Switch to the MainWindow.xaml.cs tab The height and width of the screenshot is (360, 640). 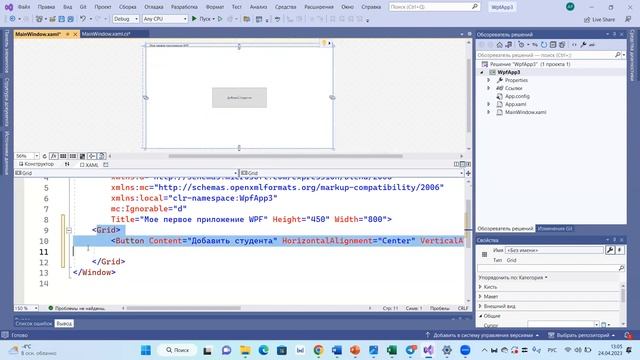pos(106,34)
